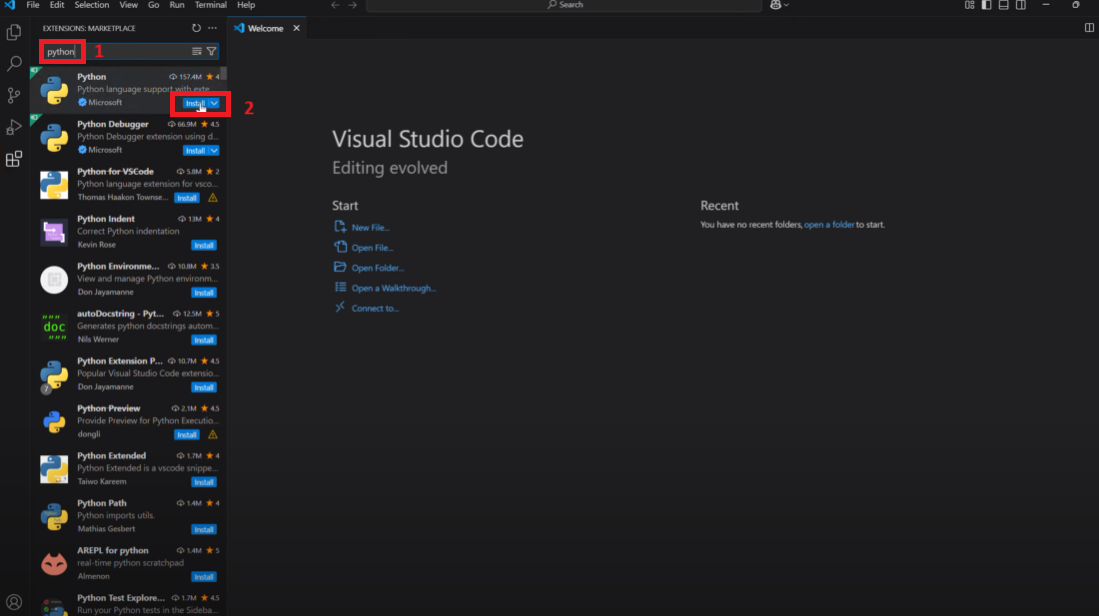The width and height of the screenshot is (1099, 616).
Task: Install the Python Preview extension
Action: 186,434
